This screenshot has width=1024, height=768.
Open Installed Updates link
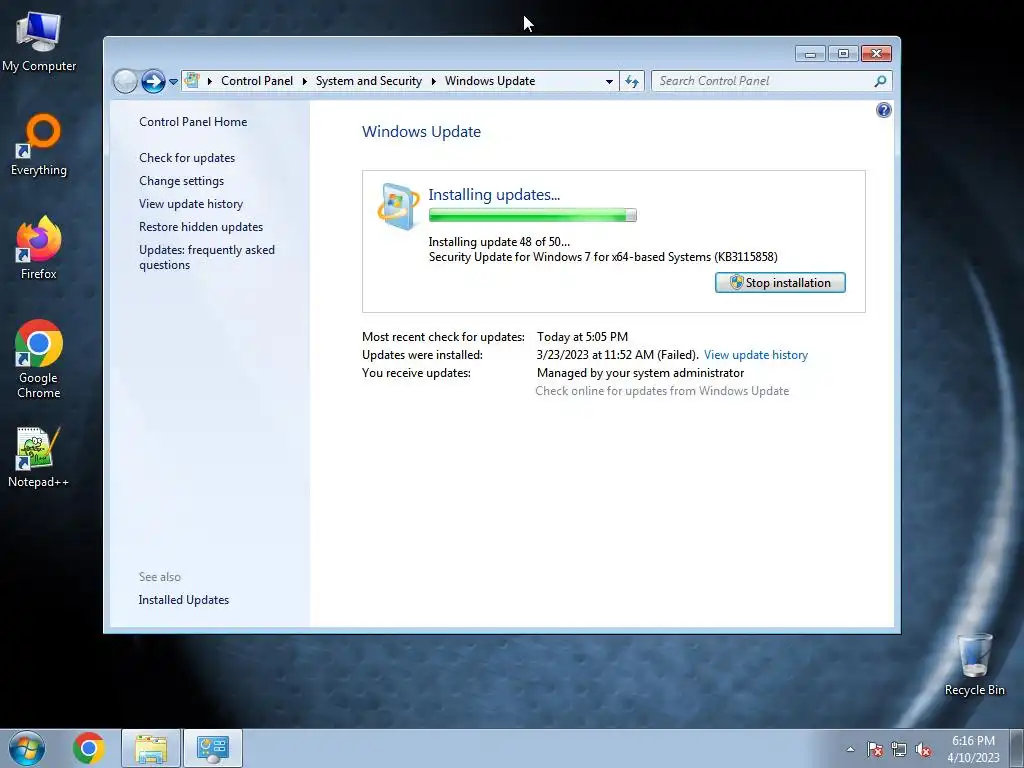click(184, 600)
